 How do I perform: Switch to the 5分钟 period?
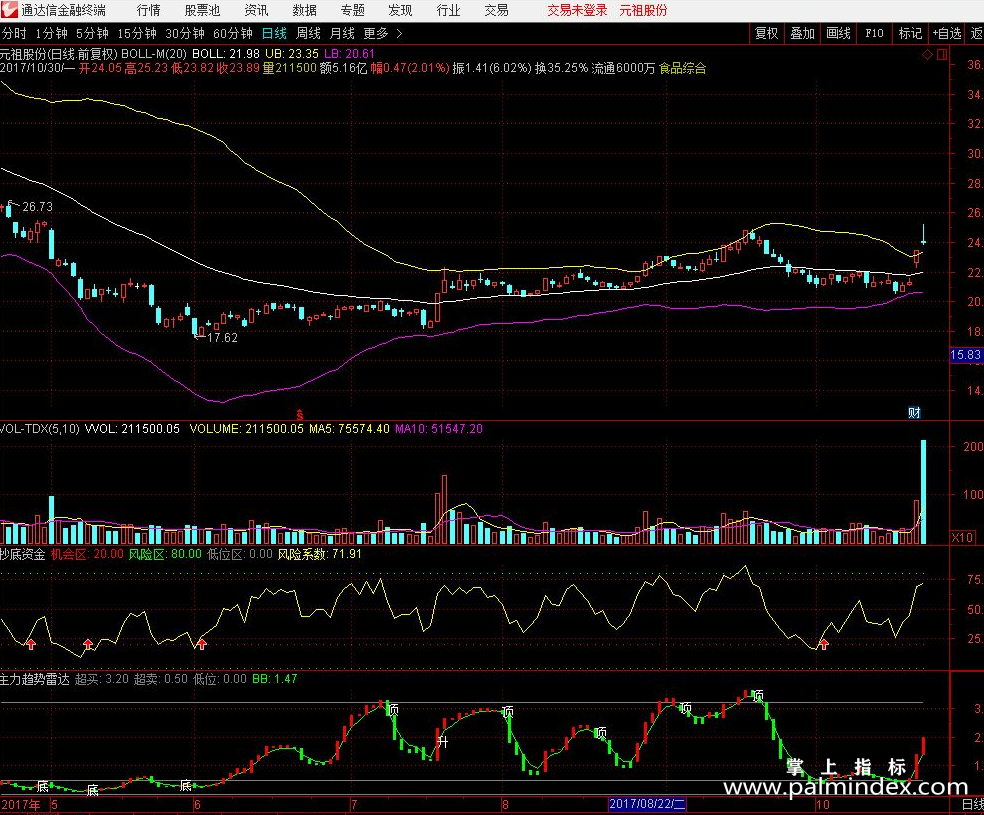click(x=92, y=33)
